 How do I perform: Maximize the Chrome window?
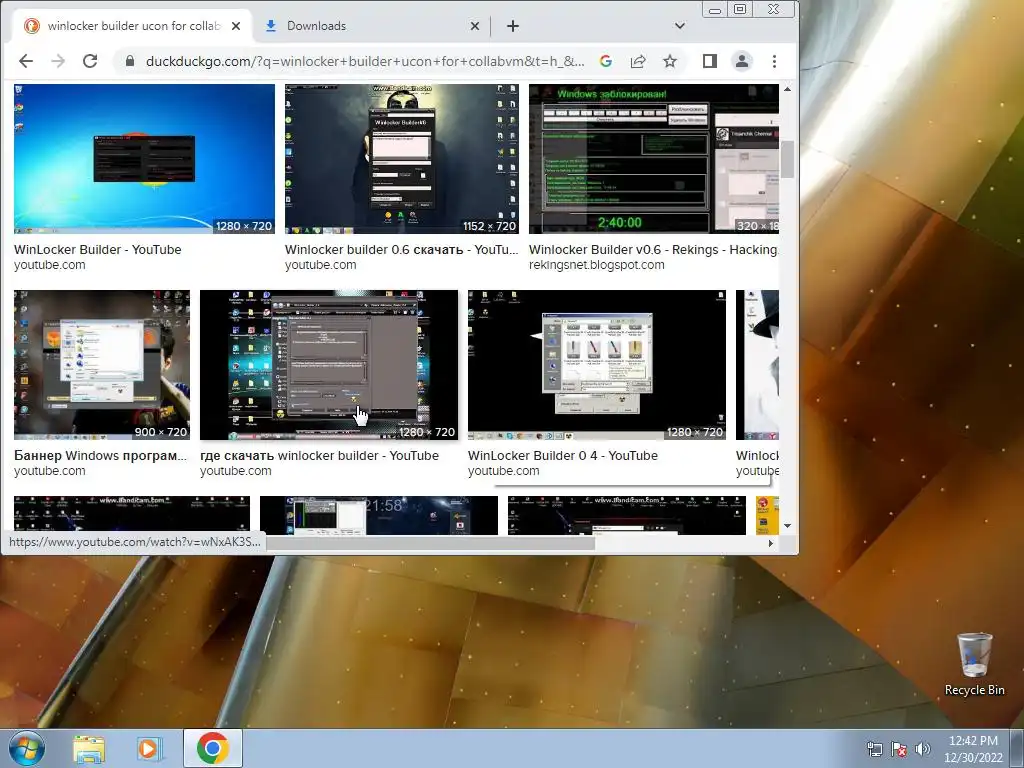tap(740, 10)
